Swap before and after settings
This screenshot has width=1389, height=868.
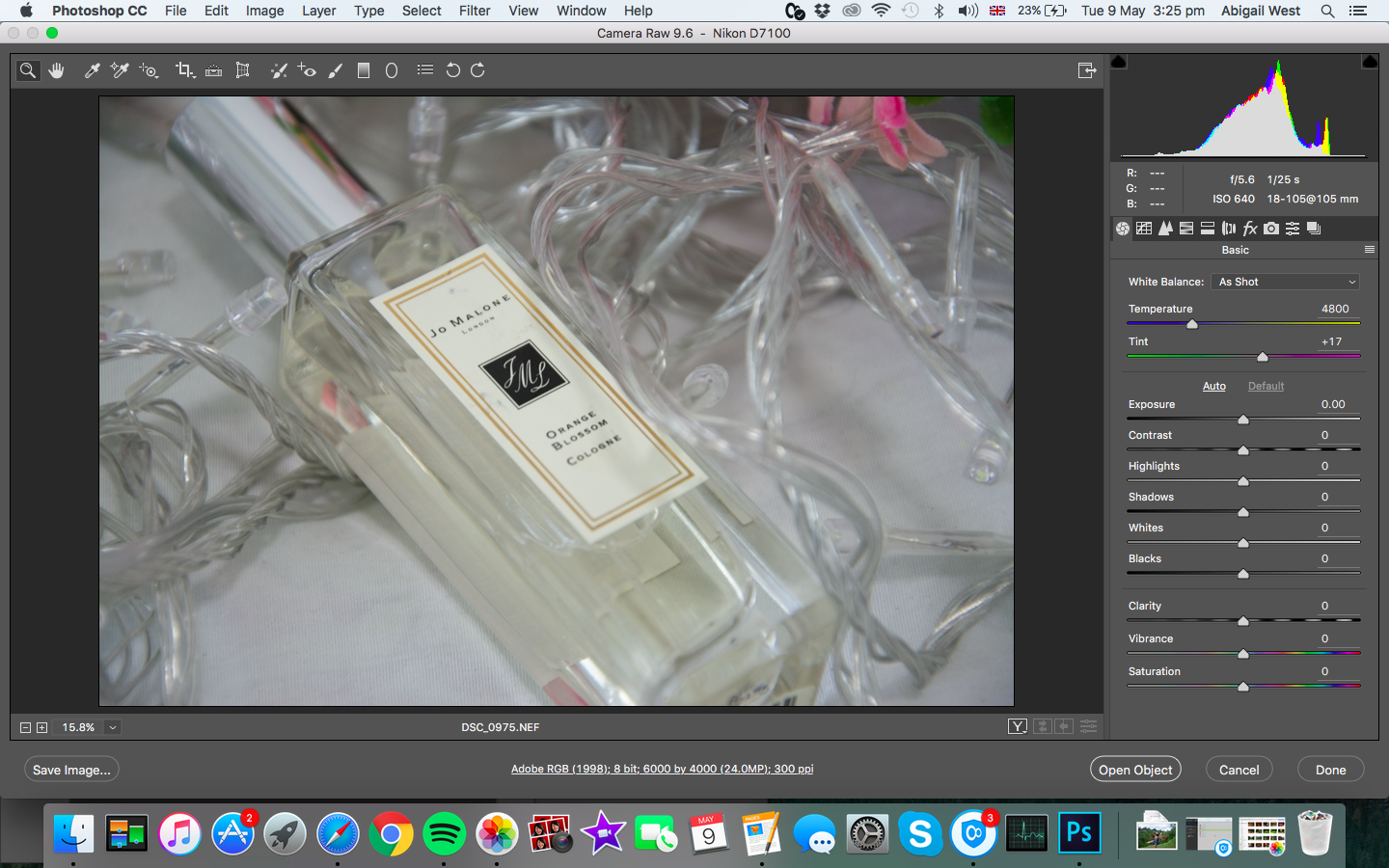[x=1042, y=726]
